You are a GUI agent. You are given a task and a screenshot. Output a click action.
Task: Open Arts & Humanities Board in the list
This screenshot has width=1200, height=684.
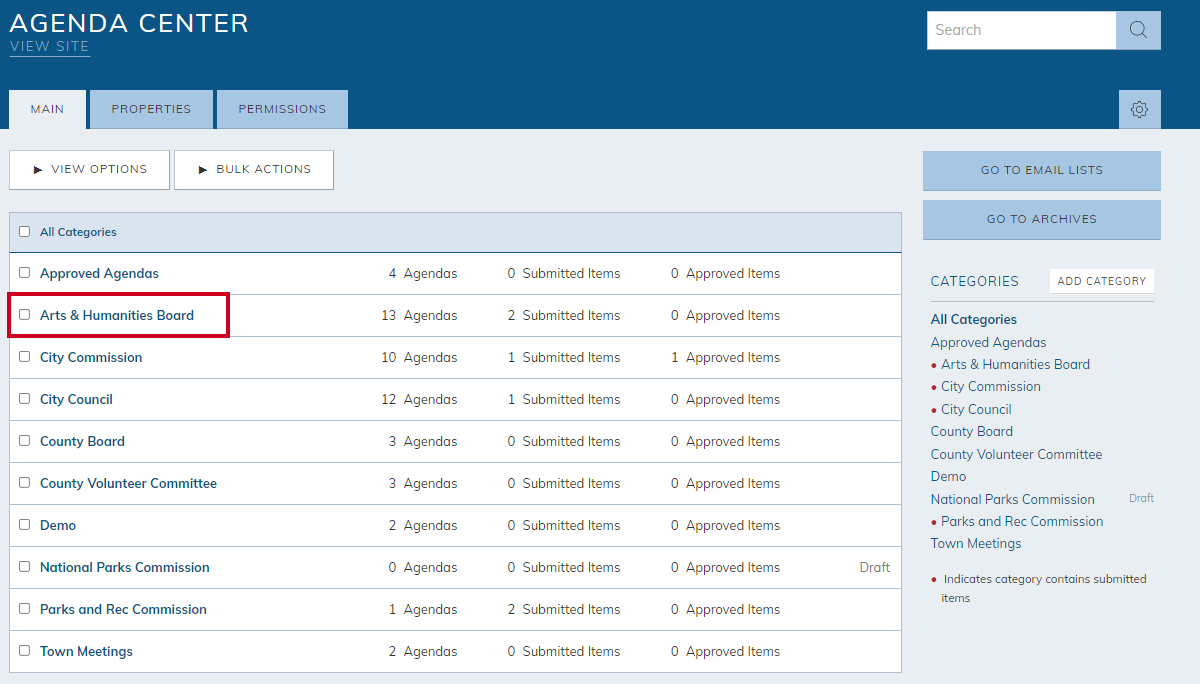coord(117,315)
